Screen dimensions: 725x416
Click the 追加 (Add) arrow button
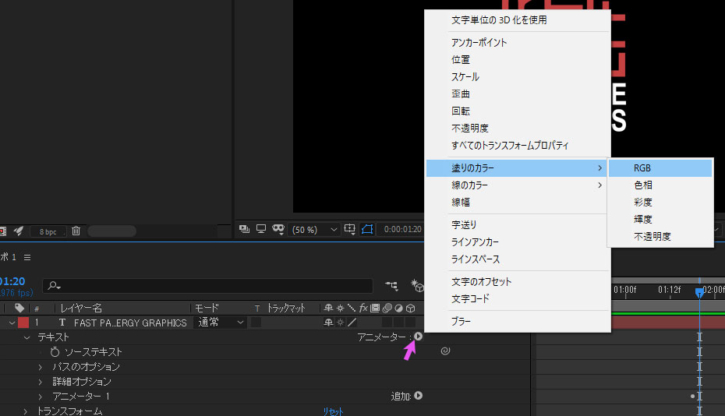click(x=418, y=396)
